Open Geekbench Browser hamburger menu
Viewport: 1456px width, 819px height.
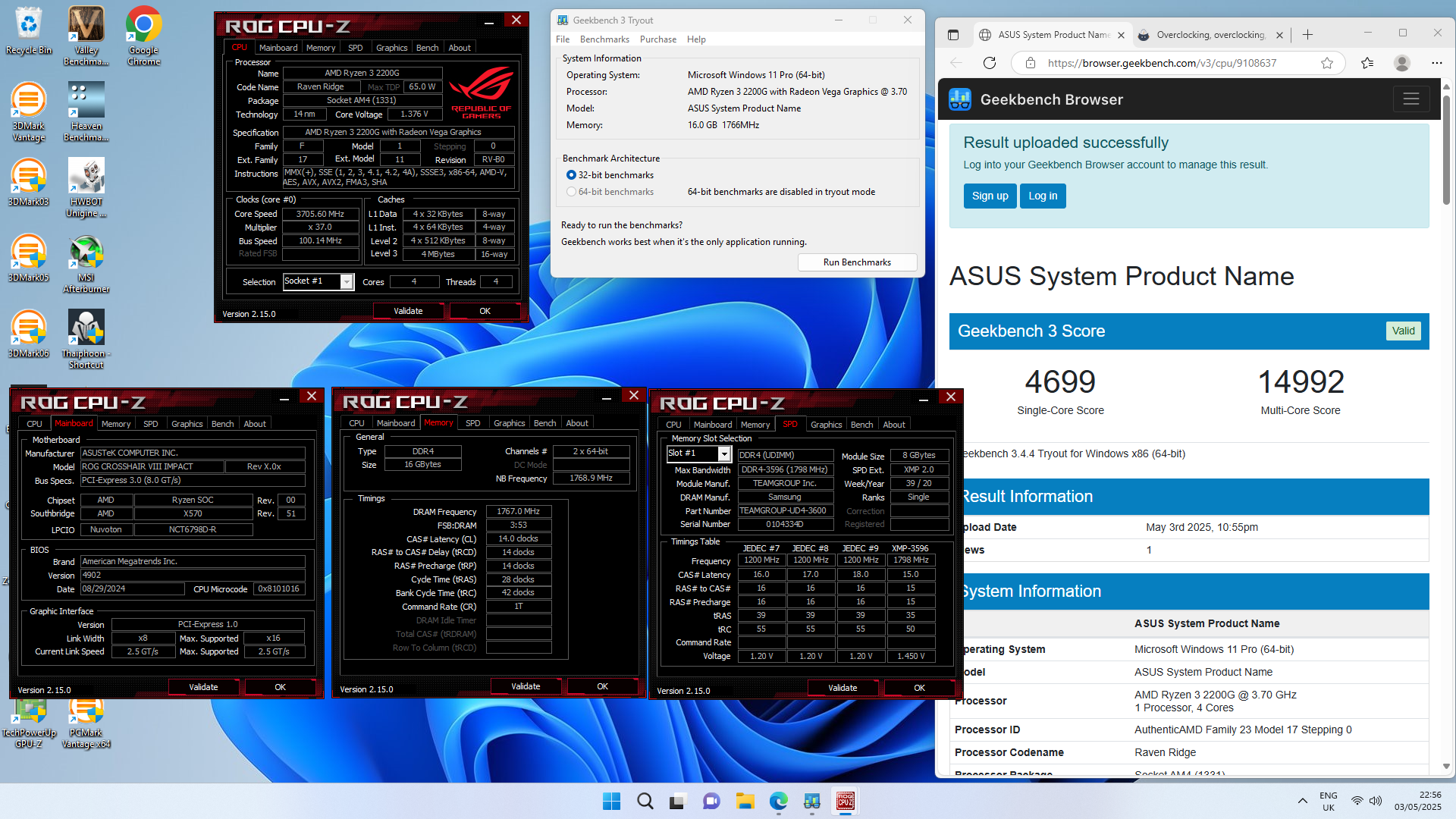pyautogui.click(x=1411, y=99)
